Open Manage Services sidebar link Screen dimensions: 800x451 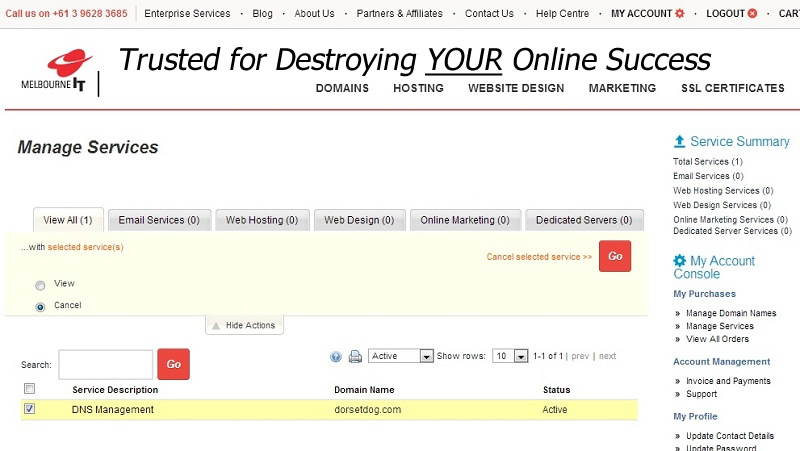pyautogui.click(x=720, y=326)
